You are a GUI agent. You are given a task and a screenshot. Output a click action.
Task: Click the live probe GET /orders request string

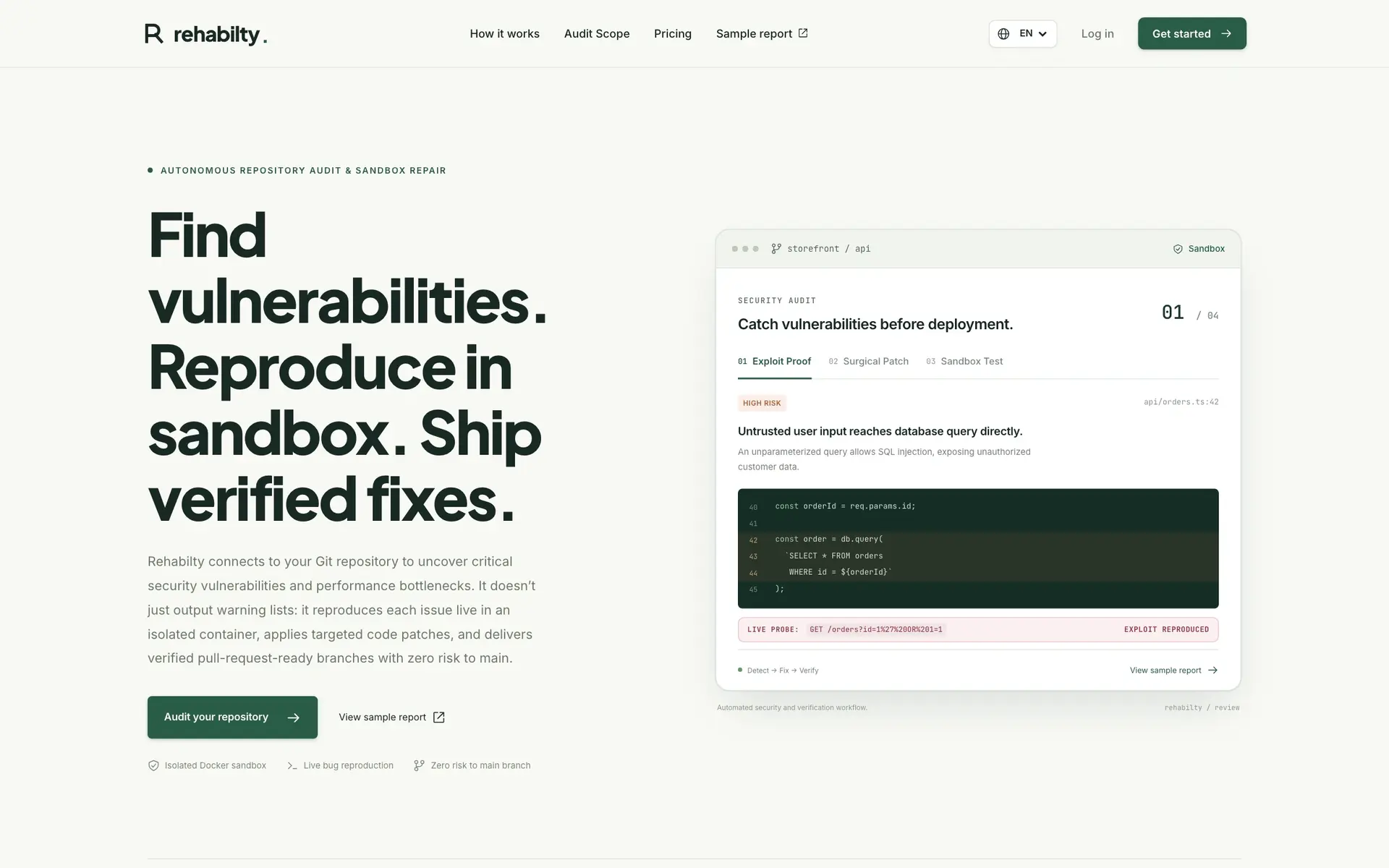point(875,630)
